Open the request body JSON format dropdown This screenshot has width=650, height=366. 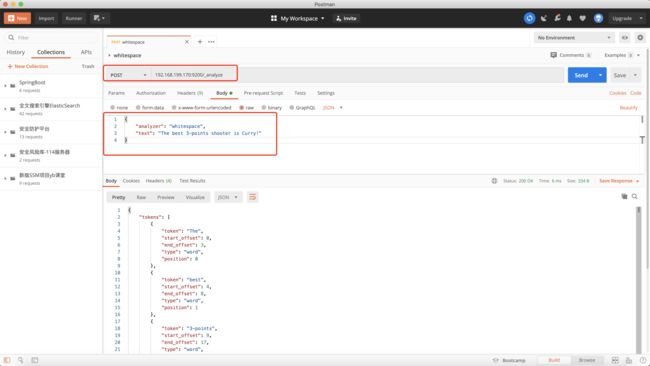(333, 107)
